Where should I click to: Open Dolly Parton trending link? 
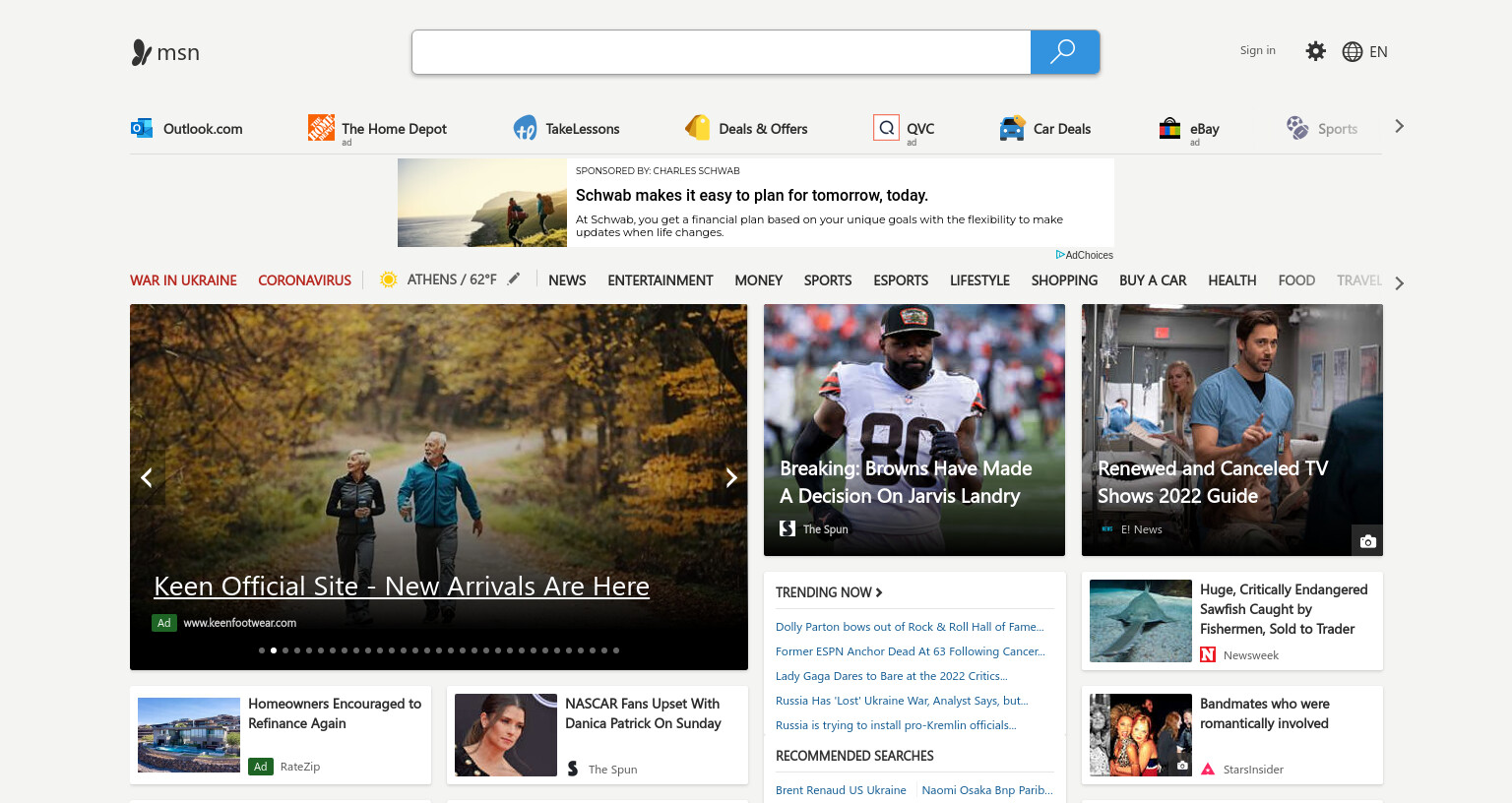tap(910, 627)
